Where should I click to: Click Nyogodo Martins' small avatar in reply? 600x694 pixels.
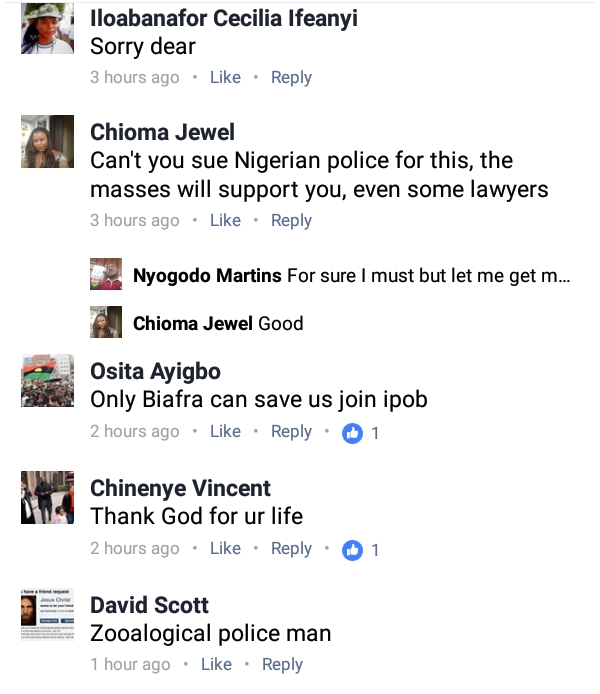click(x=106, y=275)
